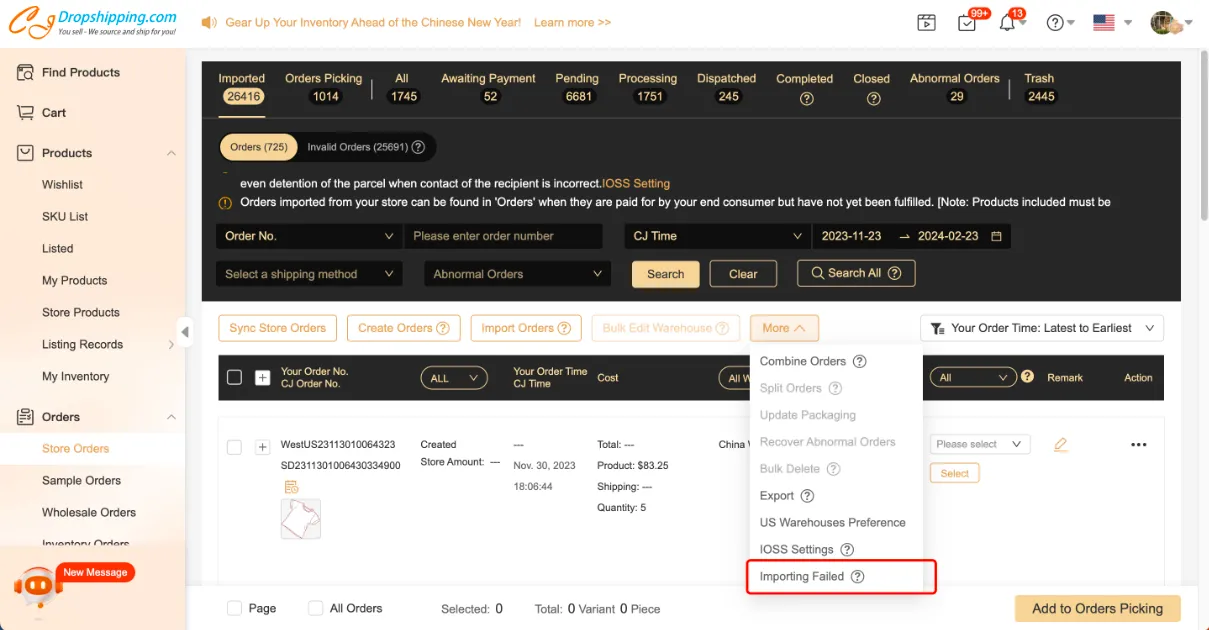Open the Select a shipping method dropdown
The height and width of the screenshot is (630, 1209).
309,274
